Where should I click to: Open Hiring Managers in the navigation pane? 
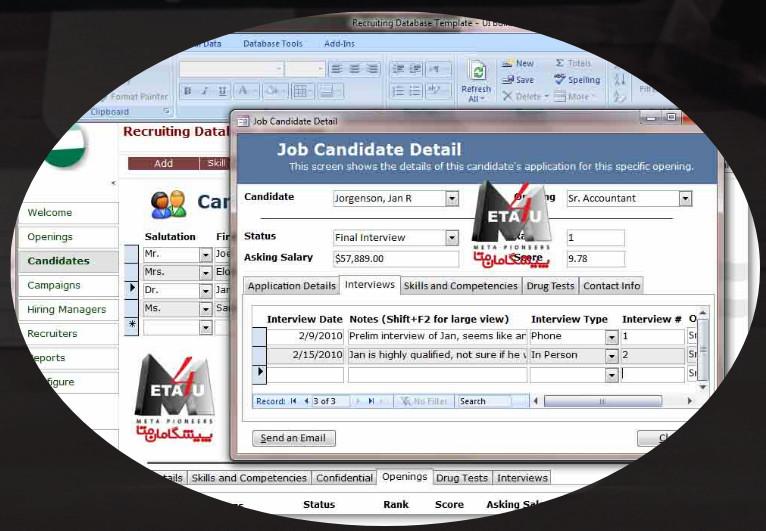[68, 309]
